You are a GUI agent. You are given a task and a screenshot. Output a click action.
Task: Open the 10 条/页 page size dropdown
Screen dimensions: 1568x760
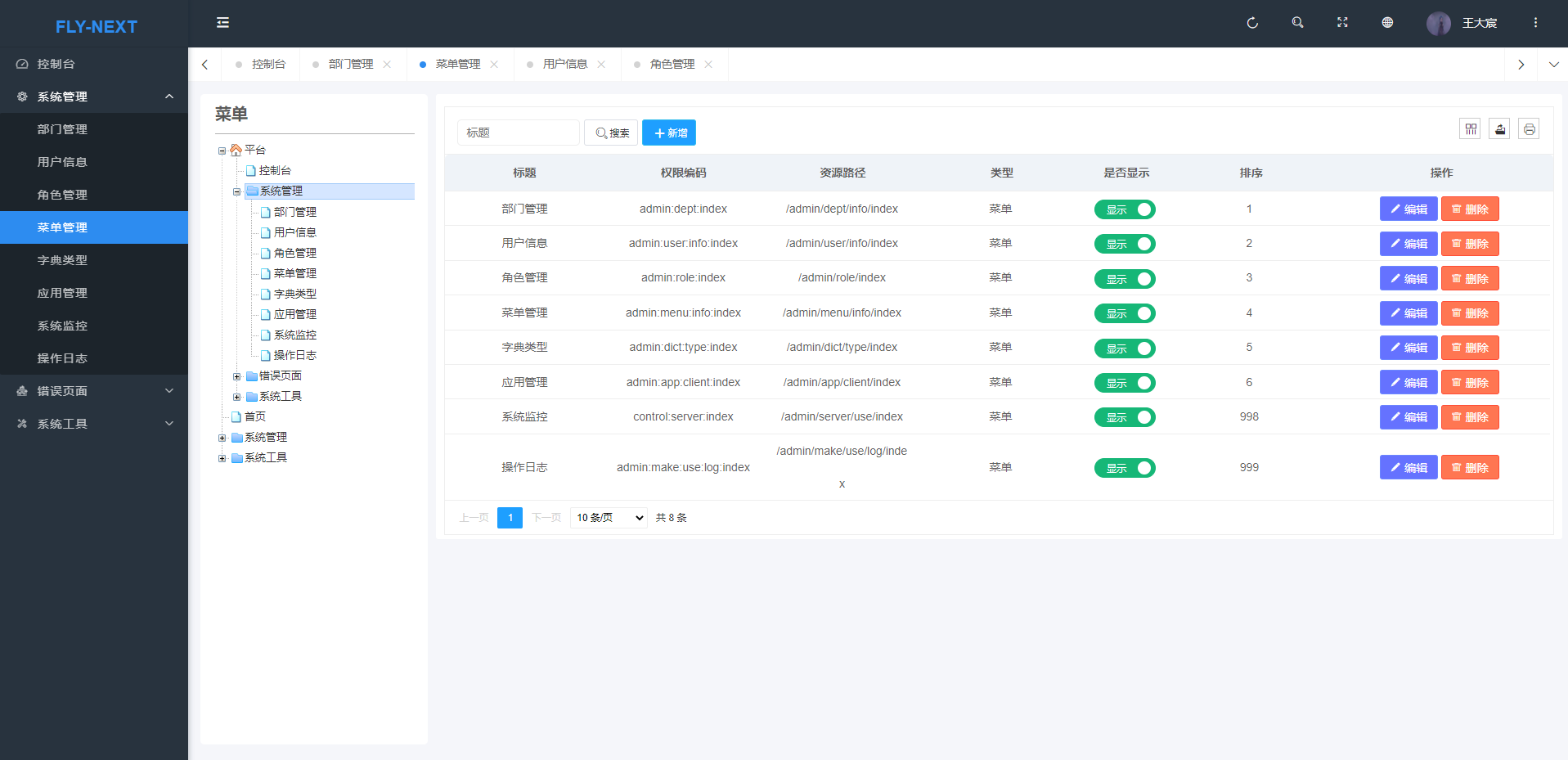[x=609, y=518]
